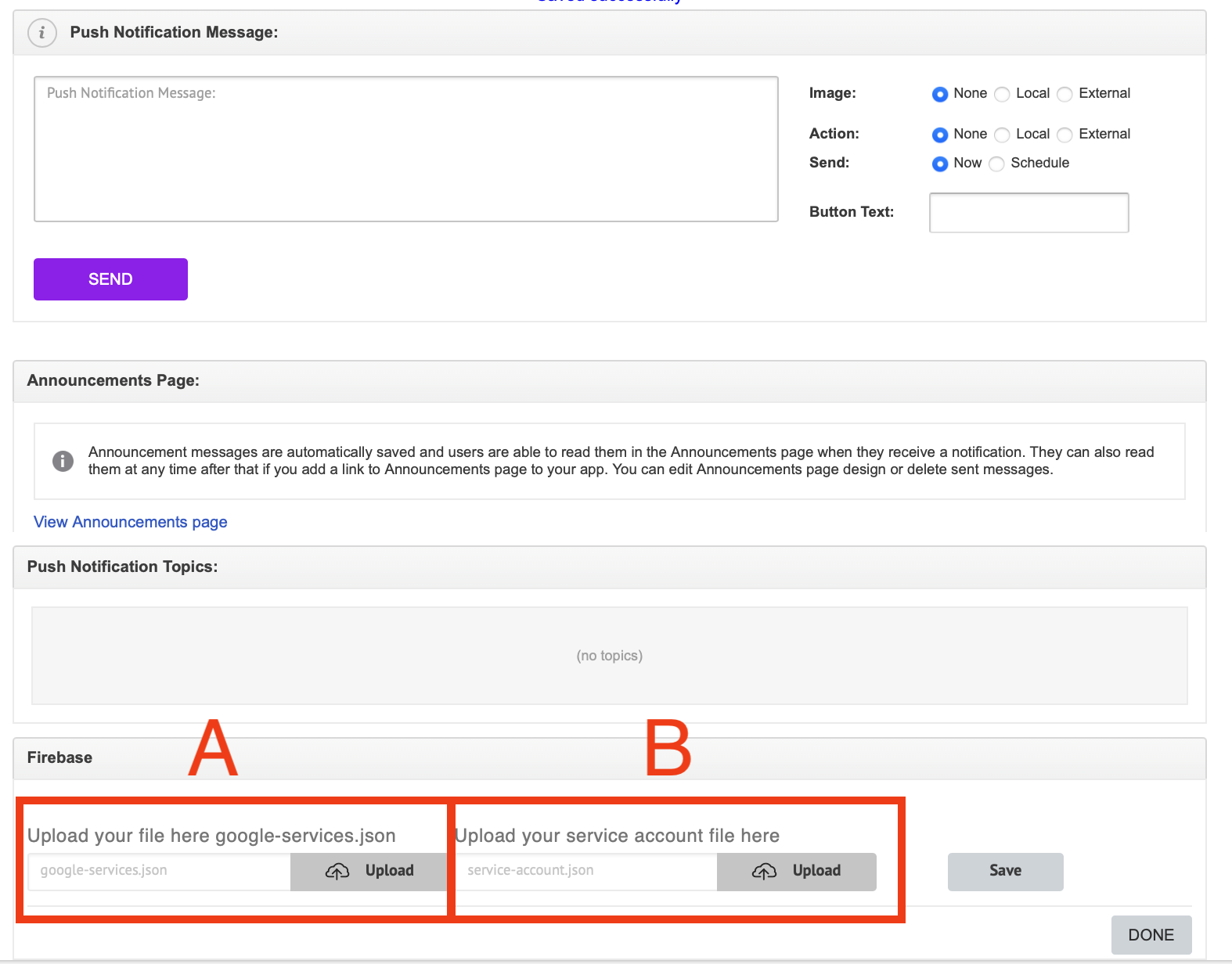Viewport: 1232px width, 964px height.
Task: Open View Announcements page link
Action: click(131, 522)
